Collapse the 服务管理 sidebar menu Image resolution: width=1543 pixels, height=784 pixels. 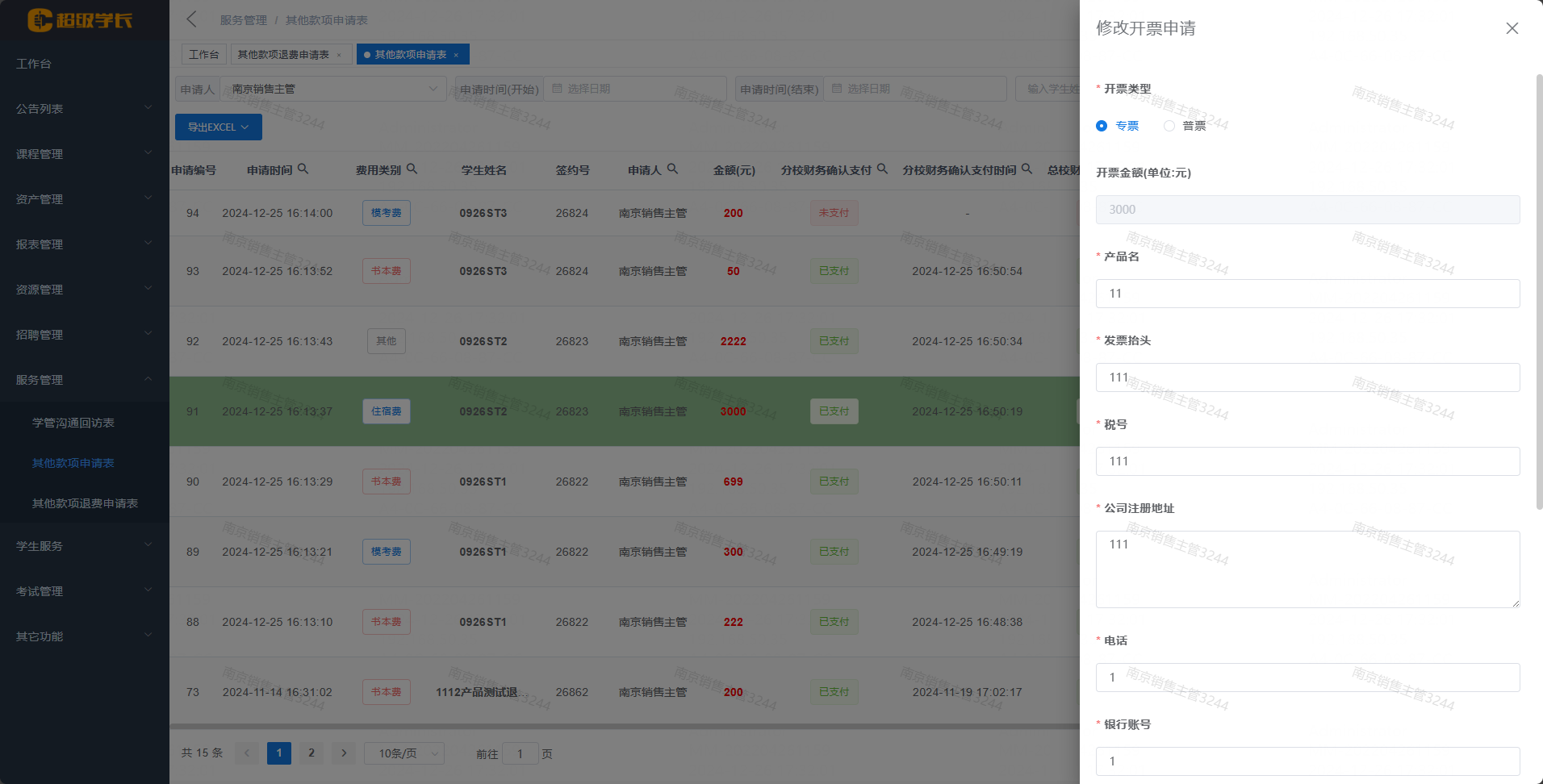[x=84, y=380]
